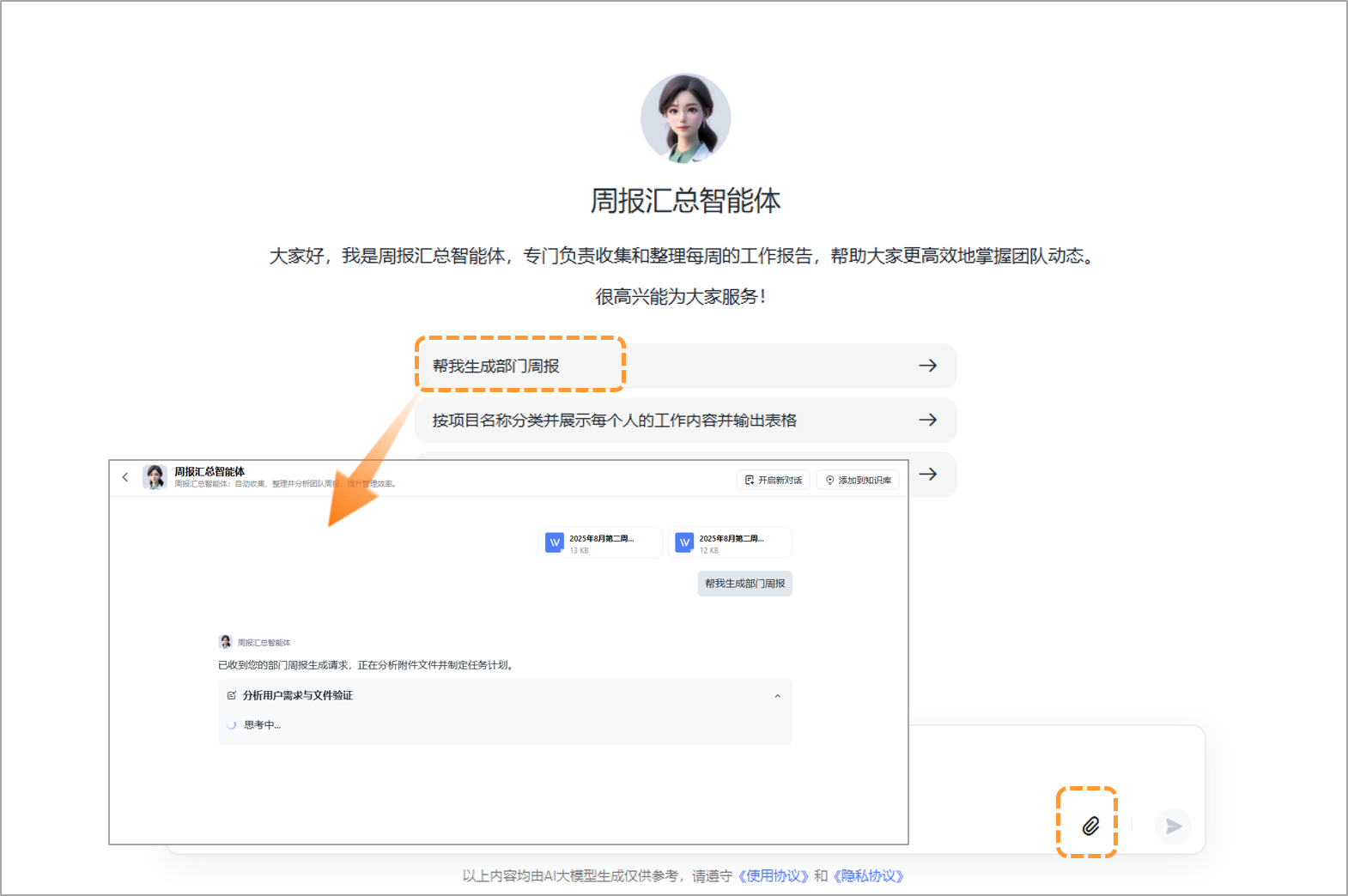Image resolution: width=1348 pixels, height=896 pixels.
Task: Click the paperclip attachment icon
Action: [1090, 826]
